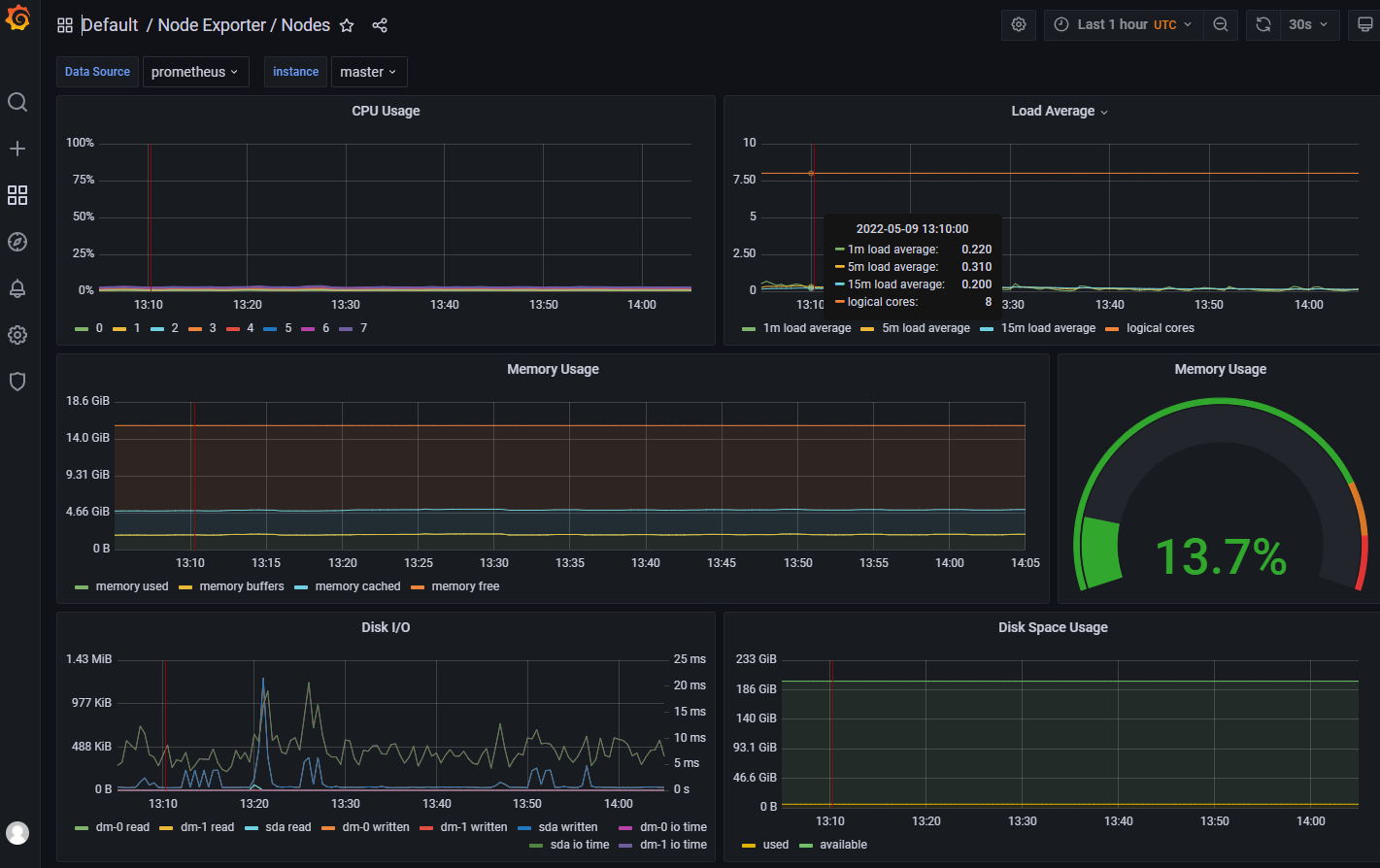Toggle the memory cached series
The image size is (1380, 868).
(x=357, y=586)
